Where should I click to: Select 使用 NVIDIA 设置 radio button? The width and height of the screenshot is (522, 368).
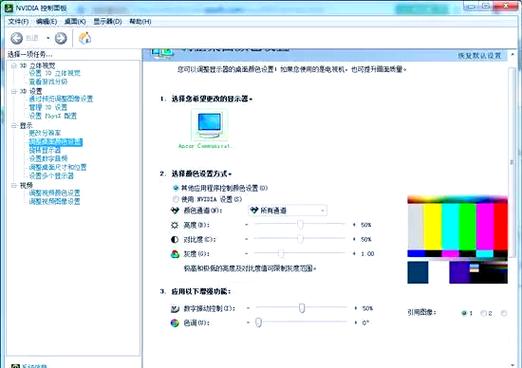click(176, 199)
